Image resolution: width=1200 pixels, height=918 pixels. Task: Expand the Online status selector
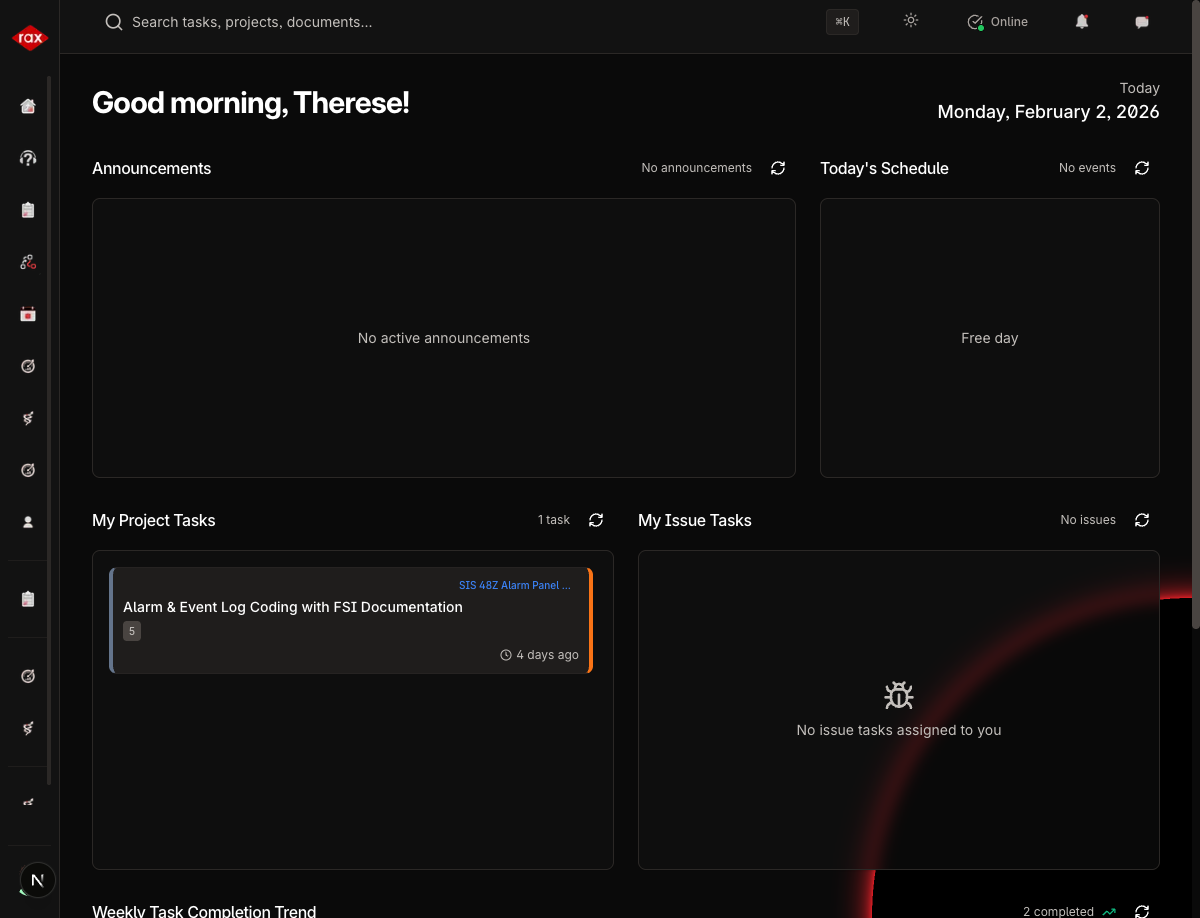pos(998,22)
